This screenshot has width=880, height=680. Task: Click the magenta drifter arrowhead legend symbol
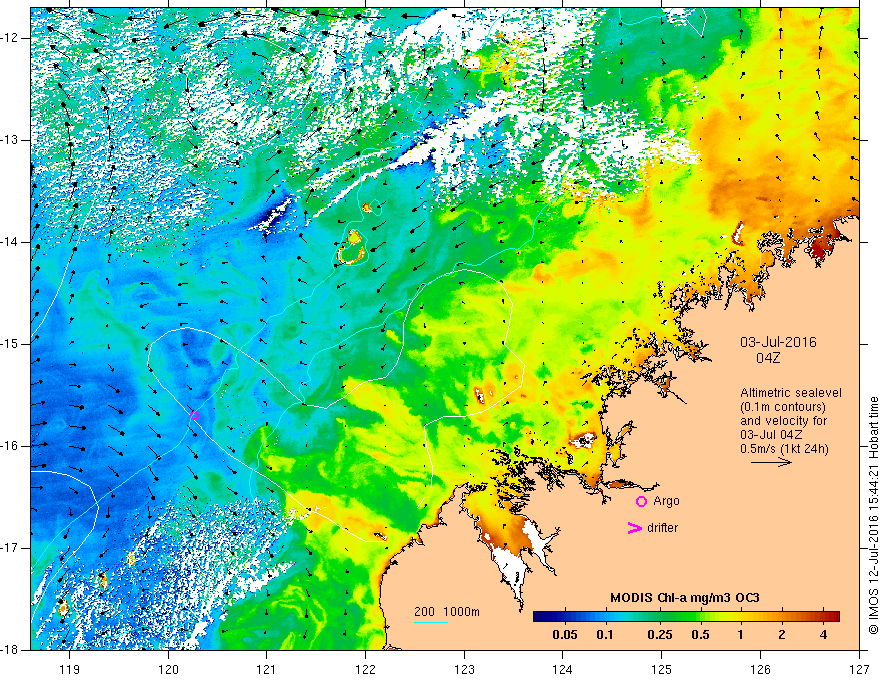click(634, 528)
